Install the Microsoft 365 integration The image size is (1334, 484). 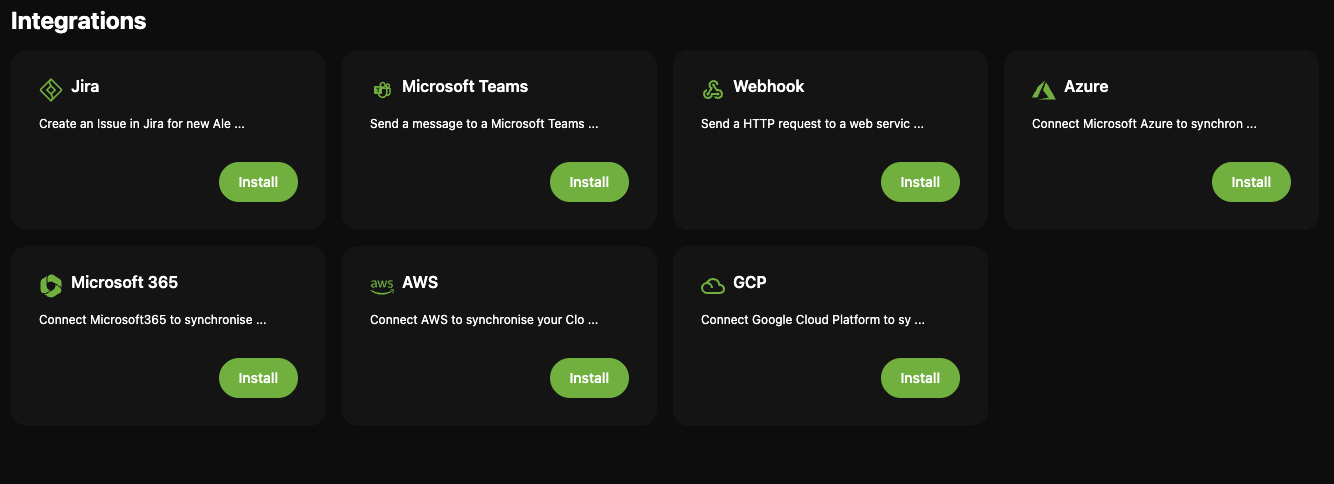click(258, 378)
